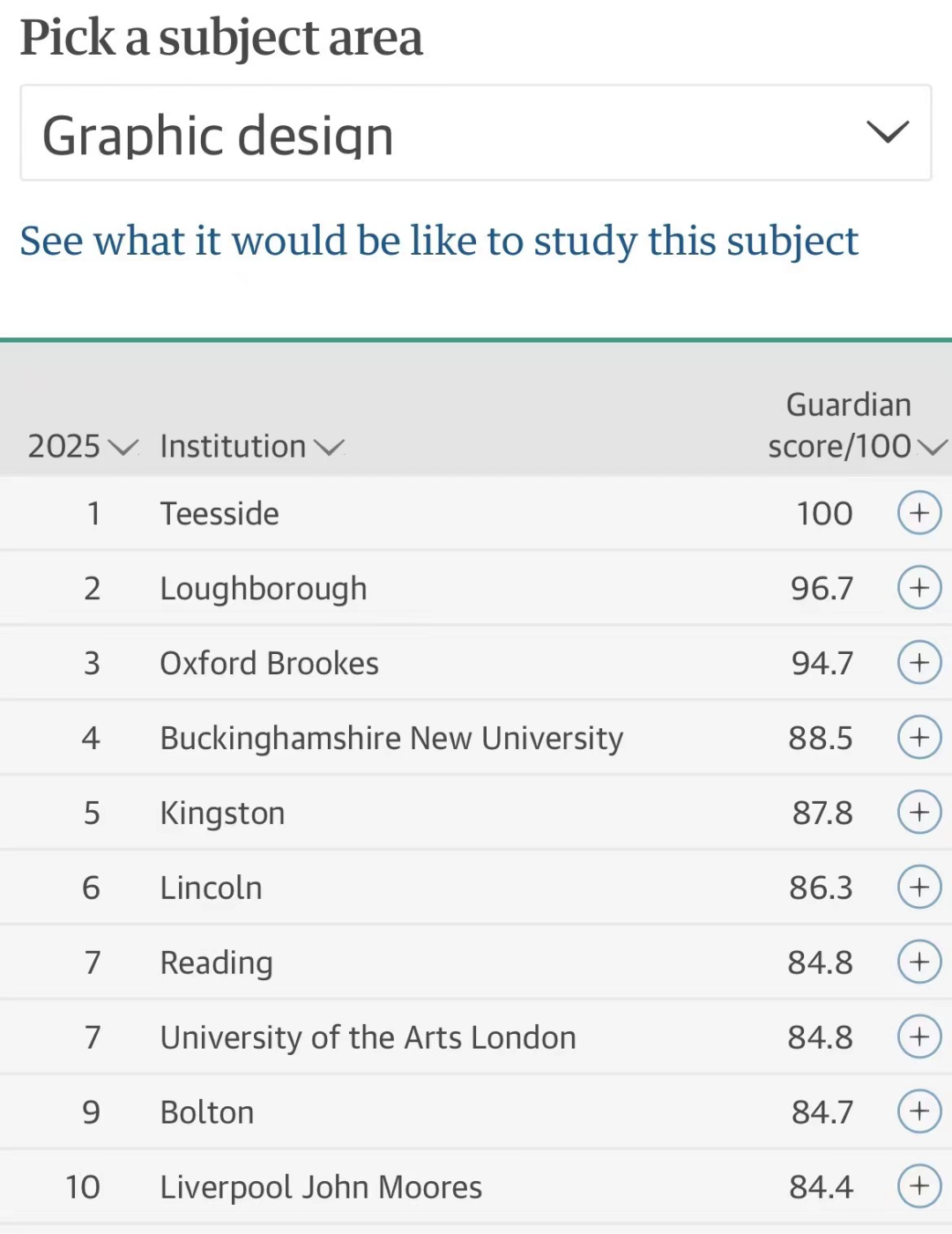Image resolution: width=952 pixels, height=1234 pixels.
Task: Click the Kingston score 87.8 cell
Action: click(x=822, y=813)
